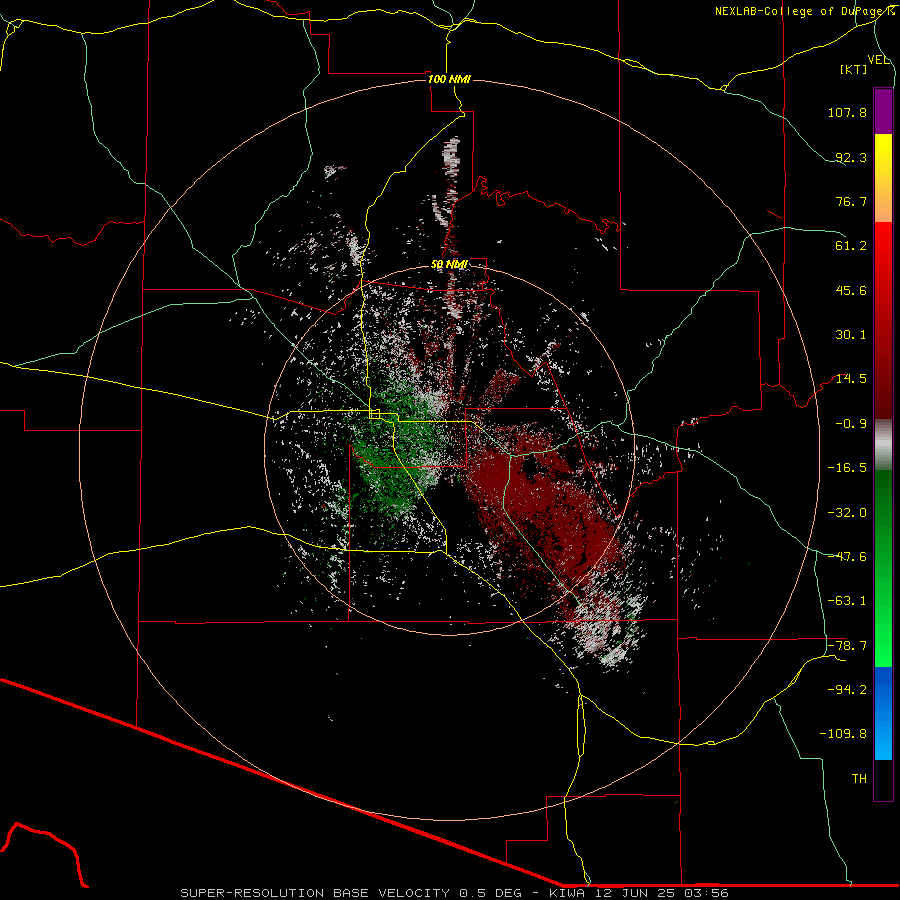Select the 76.7 scale label
The width and height of the screenshot is (900, 900).
(851, 201)
